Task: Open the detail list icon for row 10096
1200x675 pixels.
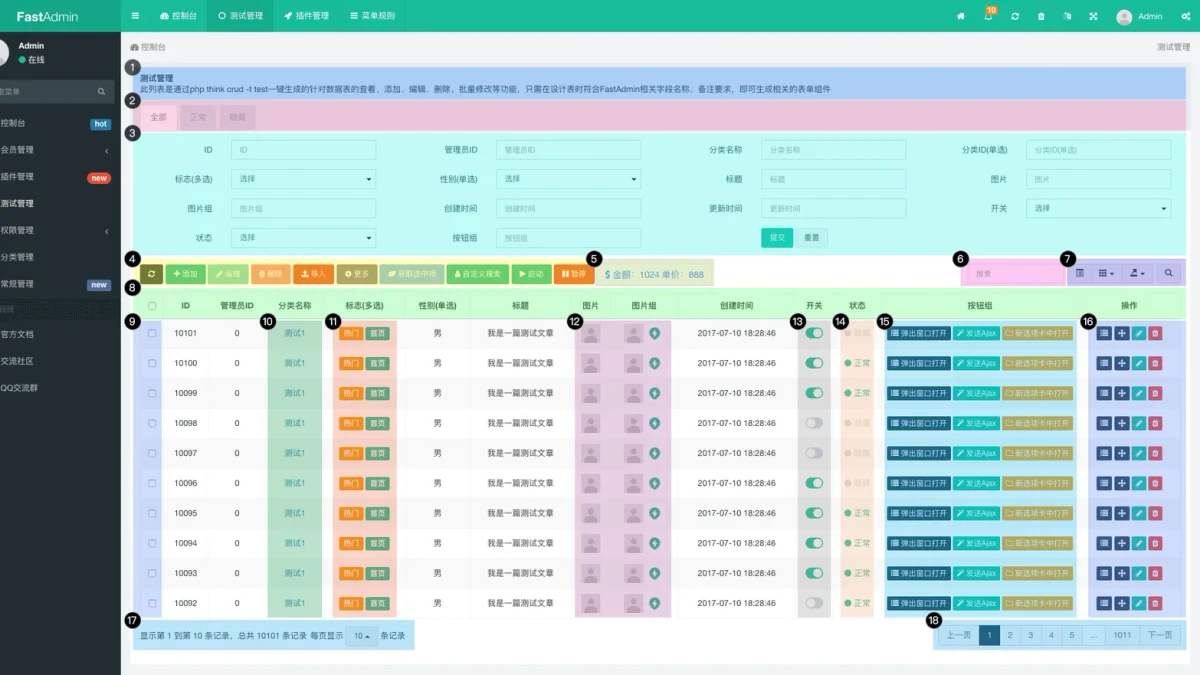Action: coord(1104,483)
